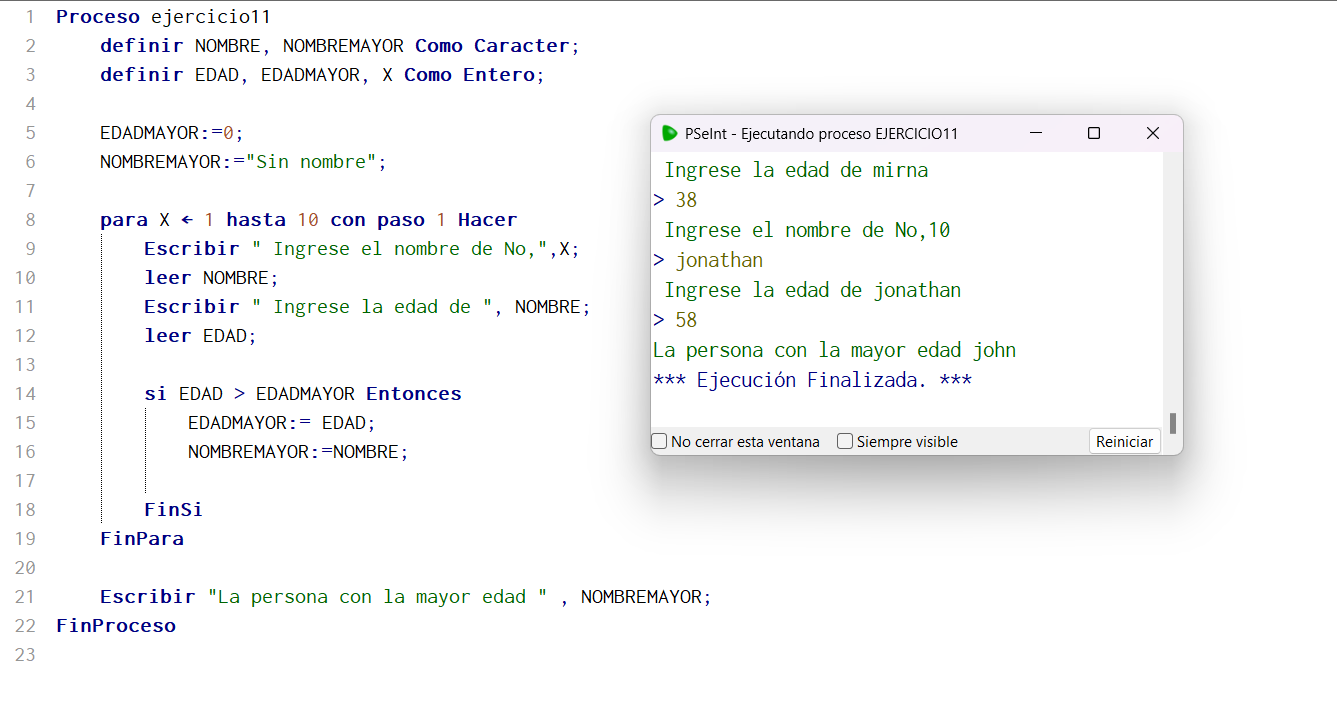Click line number 19 in the gutter
The image size is (1337, 706).
pyautogui.click(x=25, y=539)
